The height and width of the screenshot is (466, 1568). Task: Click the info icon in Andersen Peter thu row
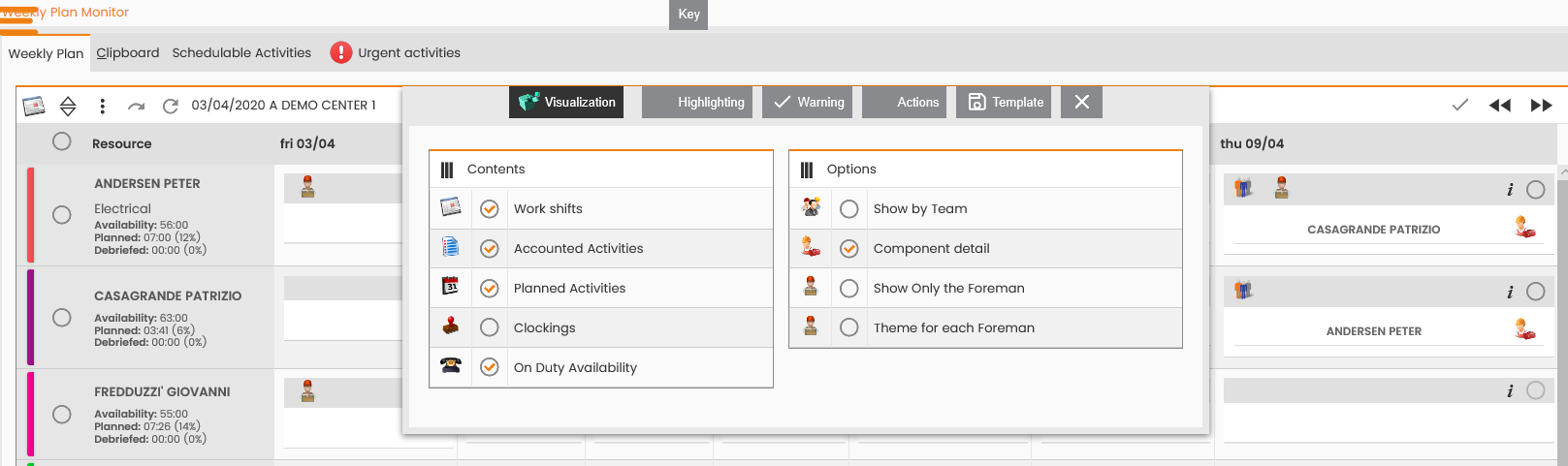click(x=1510, y=190)
